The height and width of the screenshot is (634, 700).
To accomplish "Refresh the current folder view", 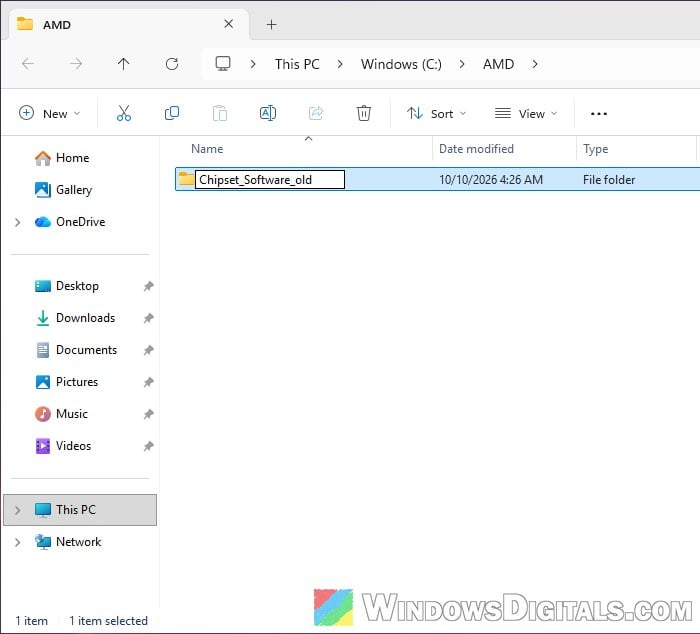I will [x=172, y=64].
